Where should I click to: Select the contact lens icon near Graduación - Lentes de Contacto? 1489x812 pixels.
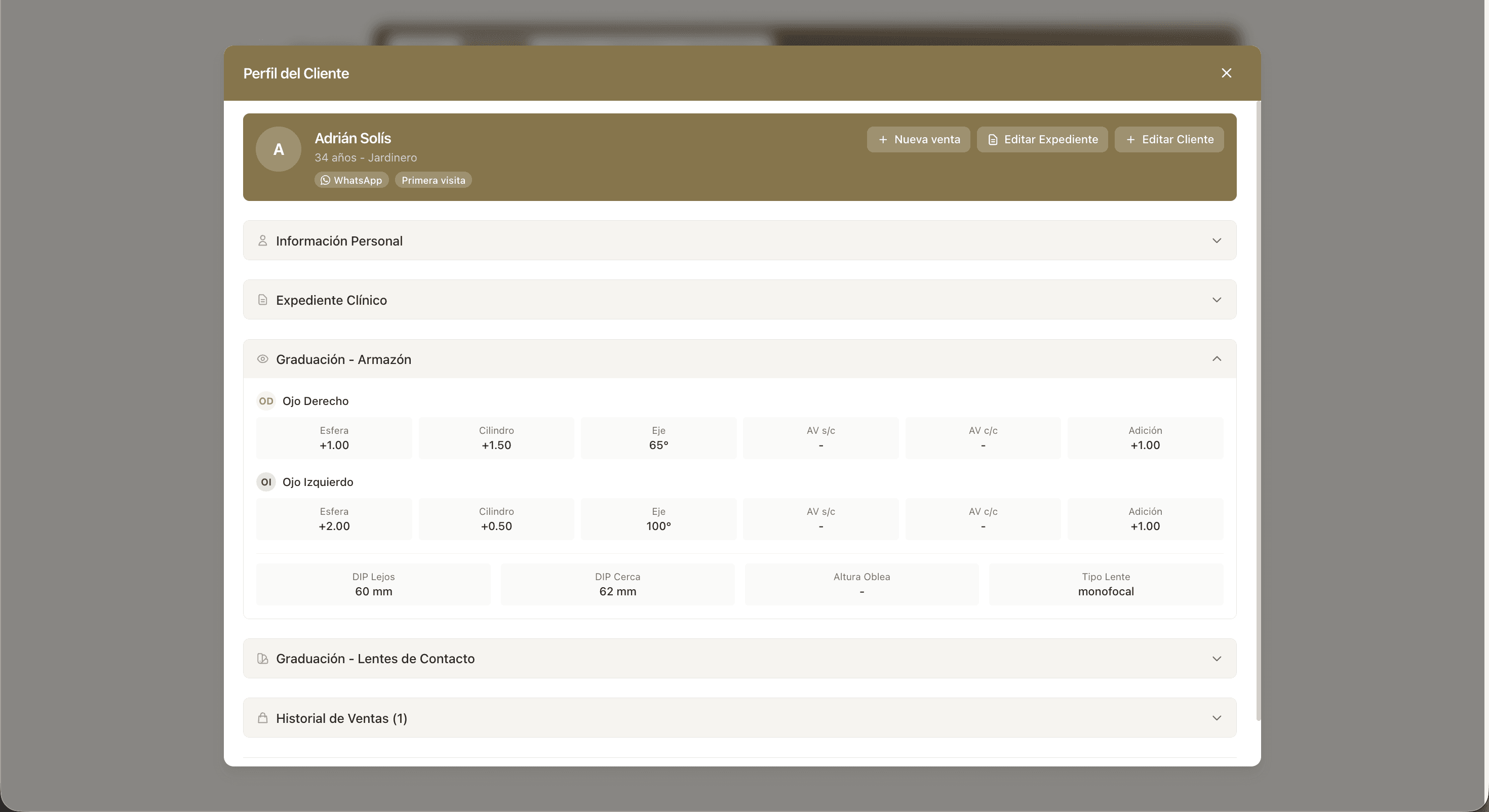pyautogui.click(x=262, y=658)
